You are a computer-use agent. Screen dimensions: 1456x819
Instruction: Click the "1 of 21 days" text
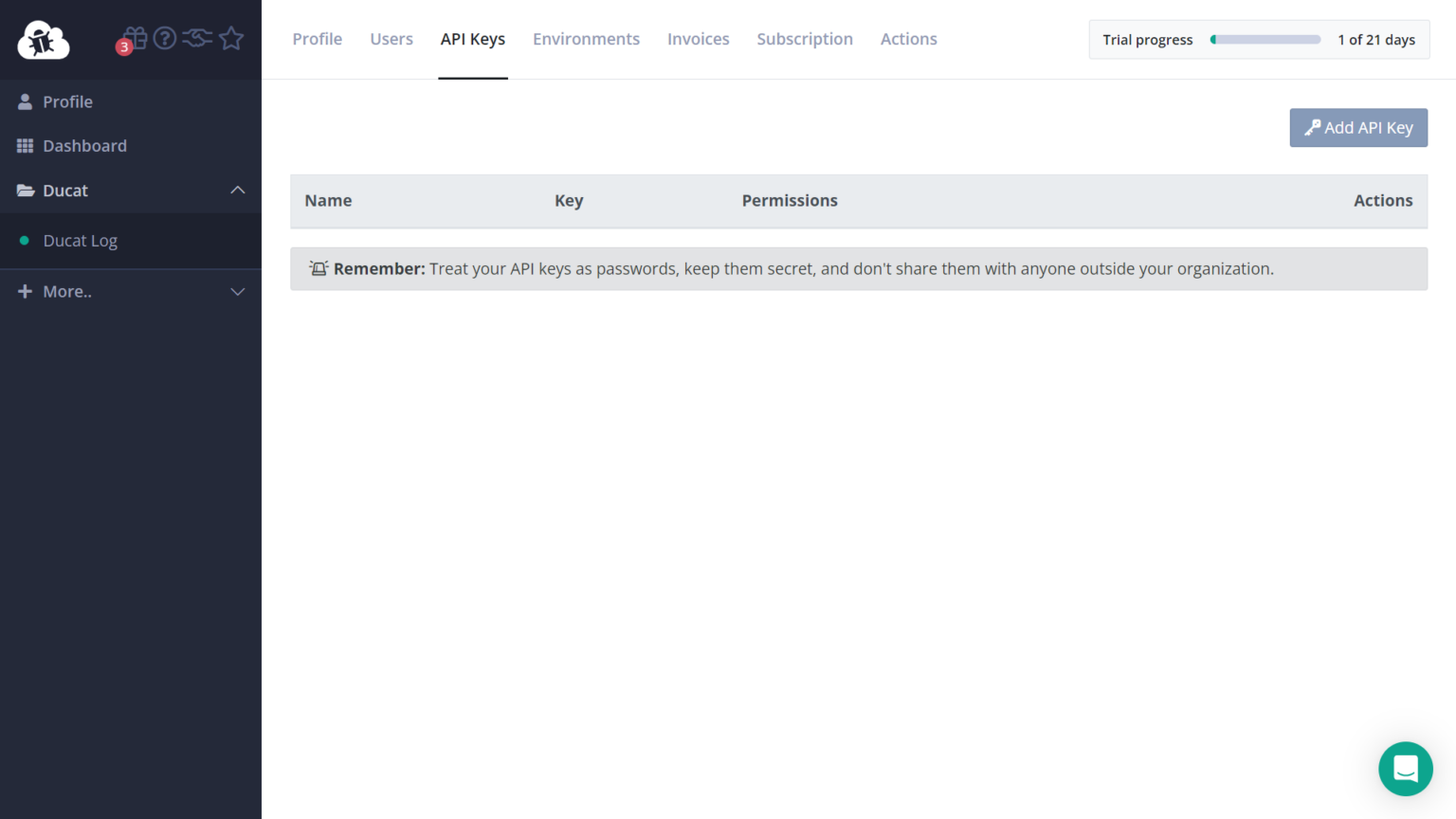1376,40
